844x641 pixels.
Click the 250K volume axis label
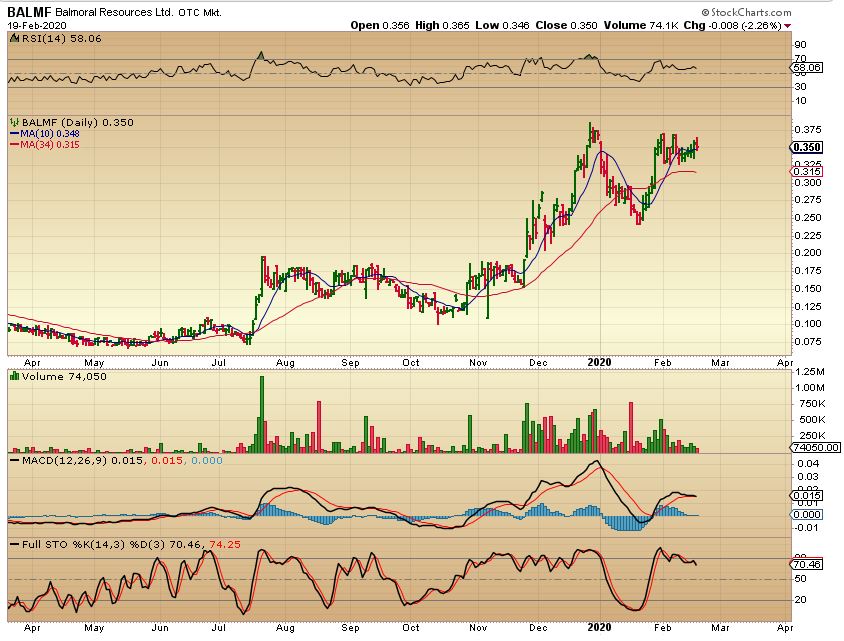click(x=812, y=435)
